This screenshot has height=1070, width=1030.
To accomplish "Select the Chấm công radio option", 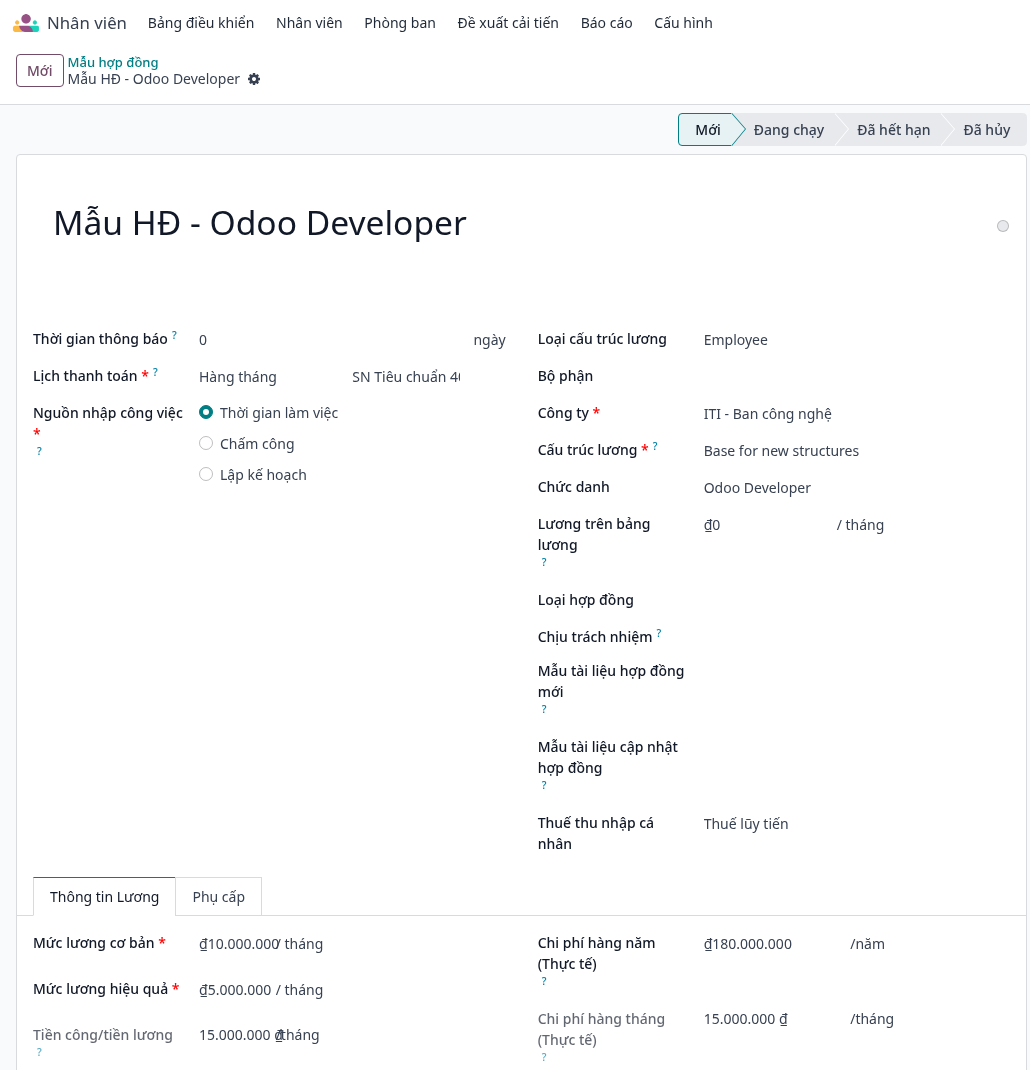I will (205, 444).
